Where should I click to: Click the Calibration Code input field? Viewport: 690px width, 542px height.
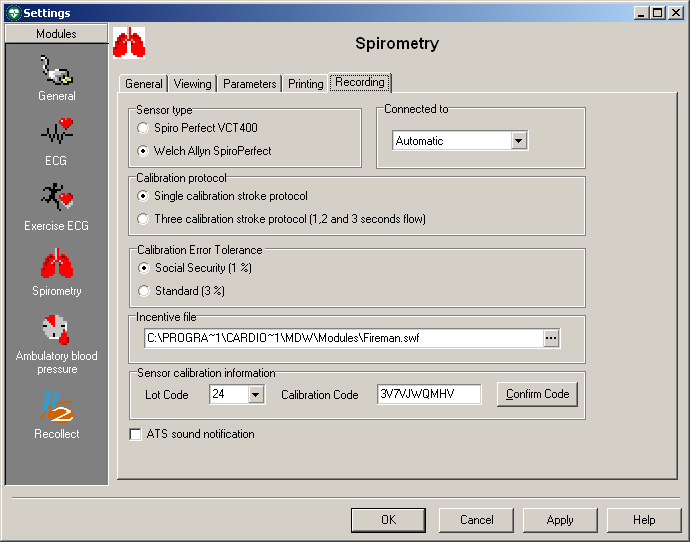click(429, 394)
